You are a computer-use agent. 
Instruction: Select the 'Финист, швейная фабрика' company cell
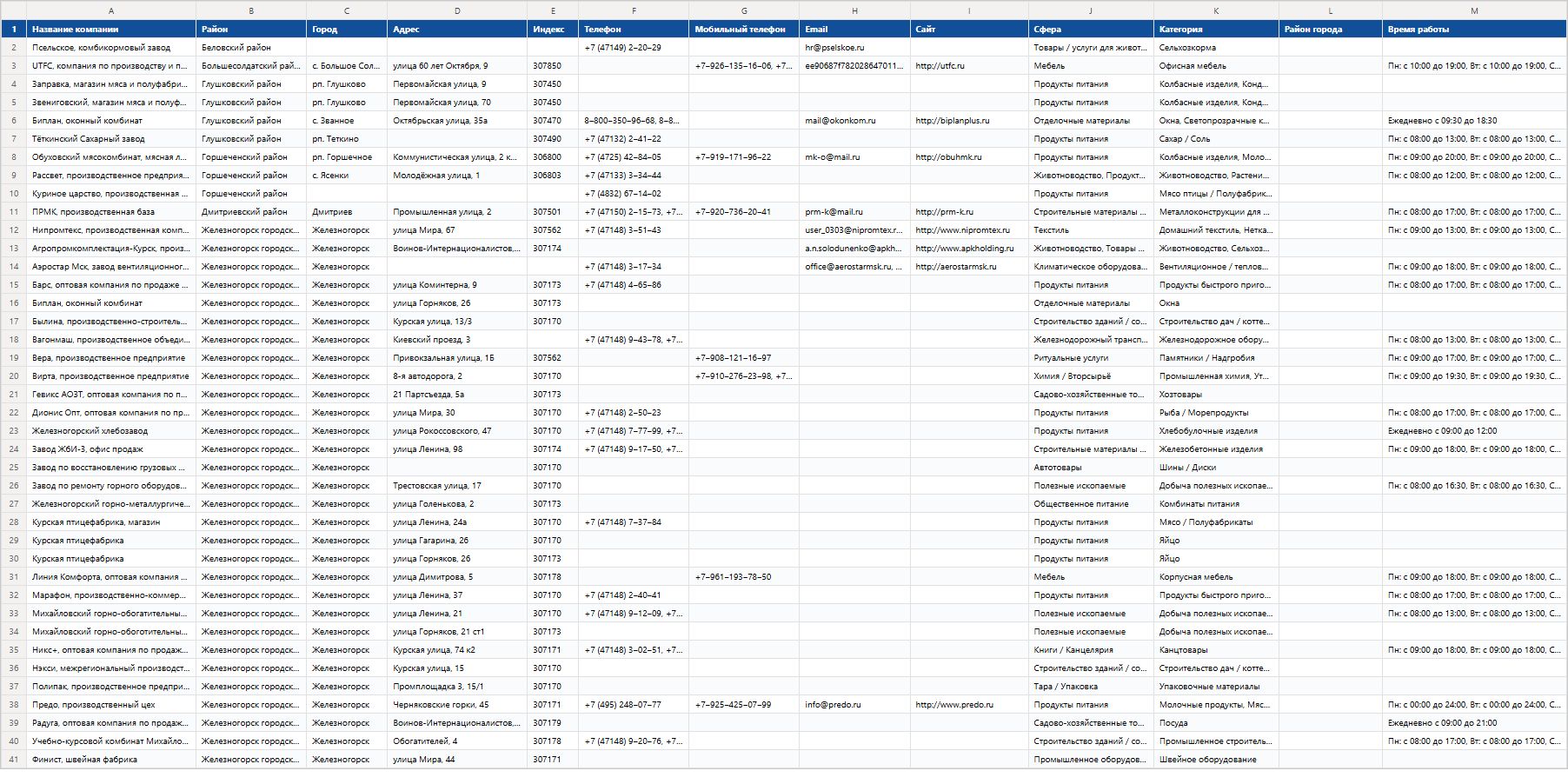pos(111,760)
